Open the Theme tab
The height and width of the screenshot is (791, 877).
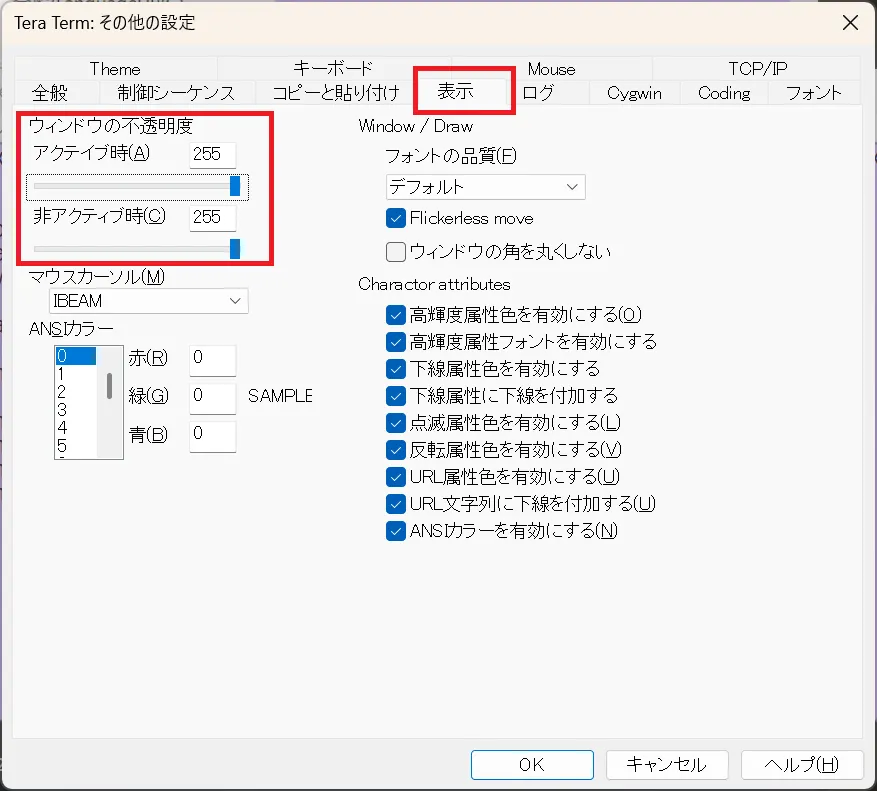point(114,70)
